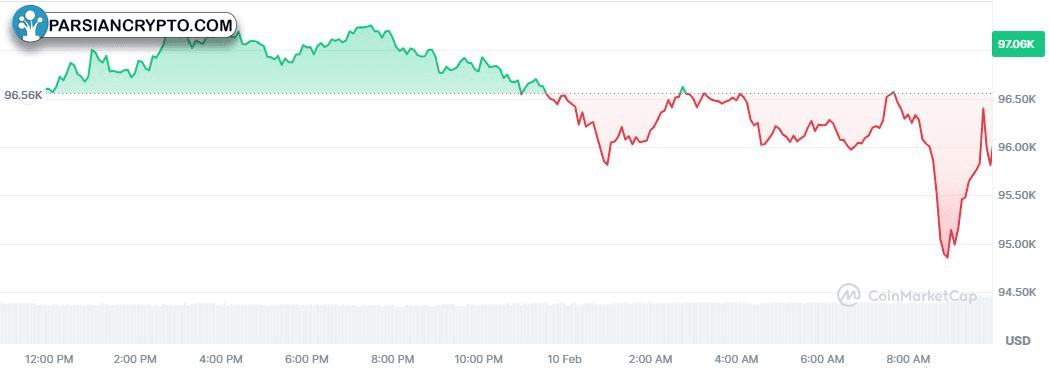Click the 10 Feb date marker

click(565, 360)
